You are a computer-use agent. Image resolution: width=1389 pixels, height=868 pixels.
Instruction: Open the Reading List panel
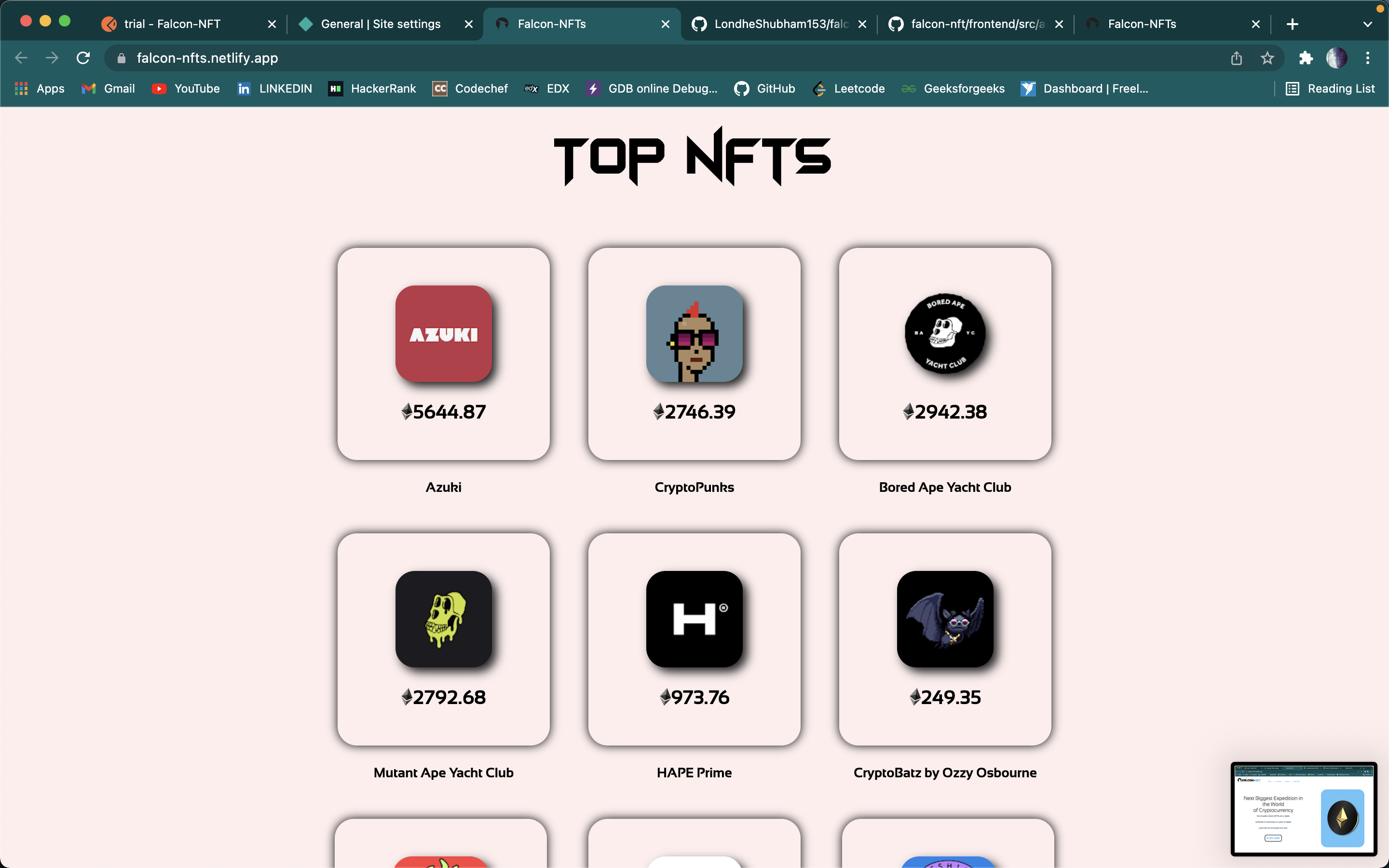pos(1330,88)
